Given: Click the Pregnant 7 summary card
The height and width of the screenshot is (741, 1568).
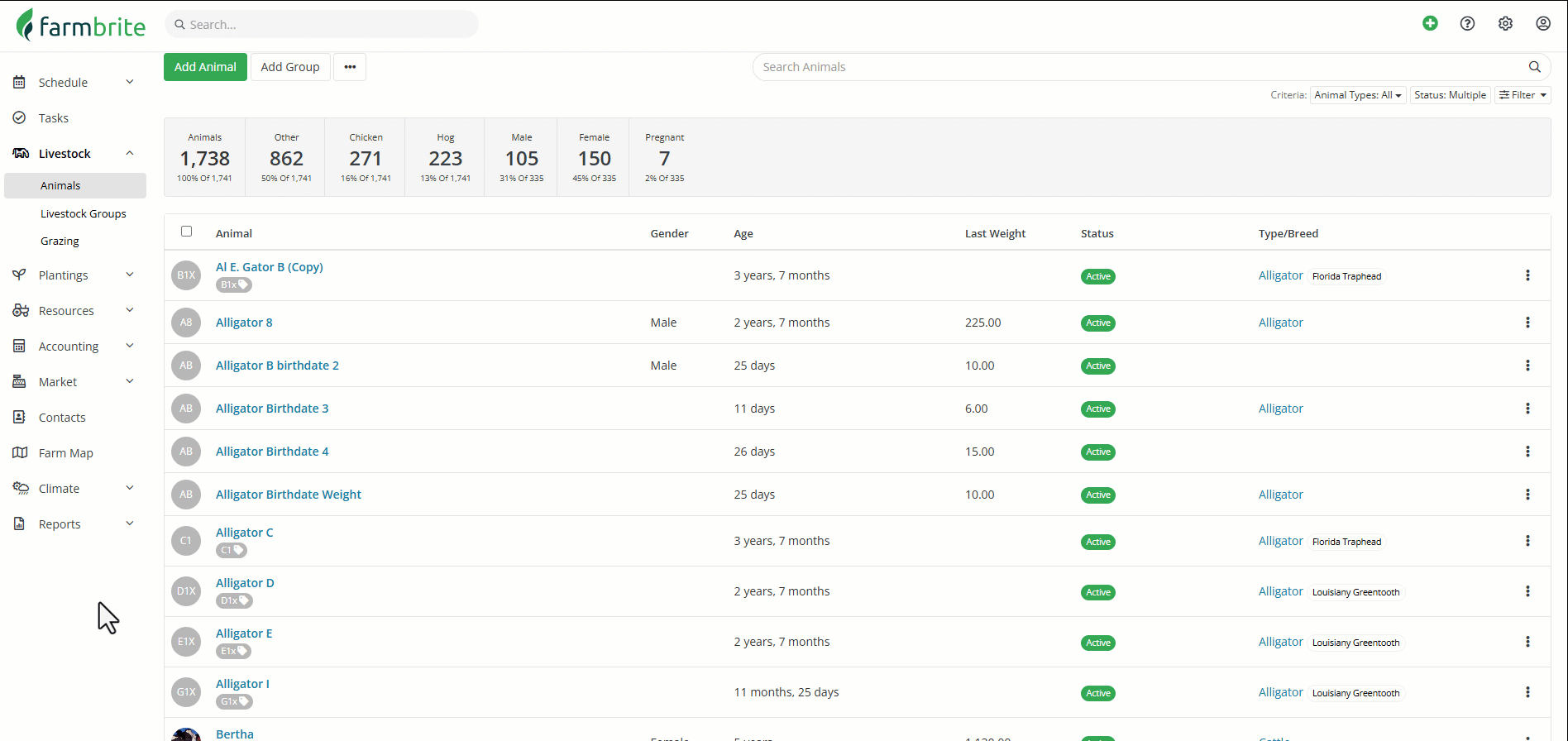Looking at the screenshot, I should (x=665, y=157).
